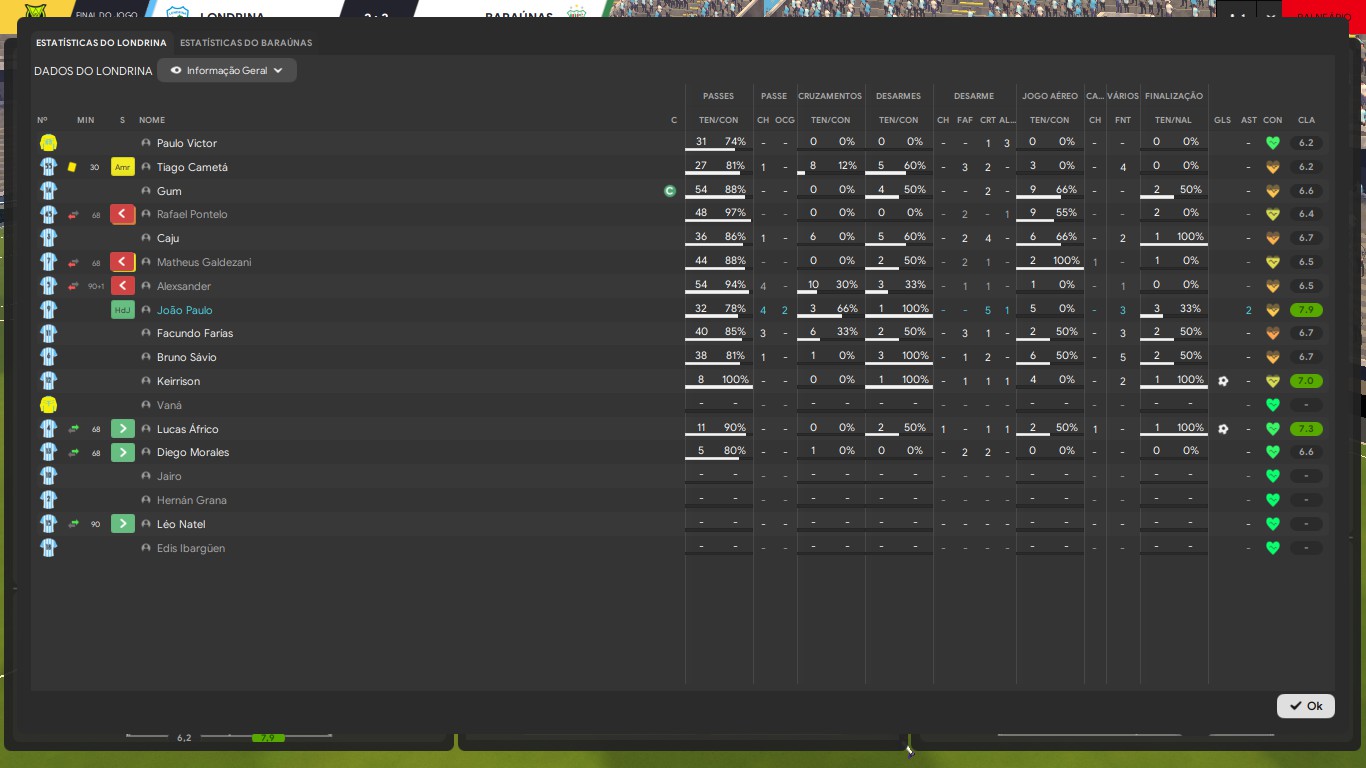Sort by the DESARMES column header
Image resolution: width=1366 pixels, height=768 pixels.
click(898, 96)
